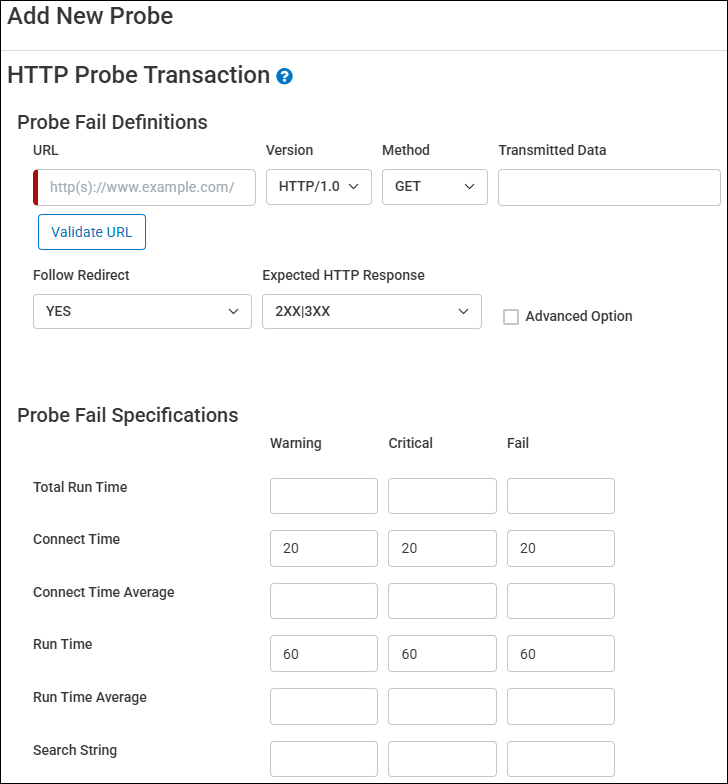Click the Total Run Time Warning field
The width and height of the screenshot is (728, 784).
324,496
